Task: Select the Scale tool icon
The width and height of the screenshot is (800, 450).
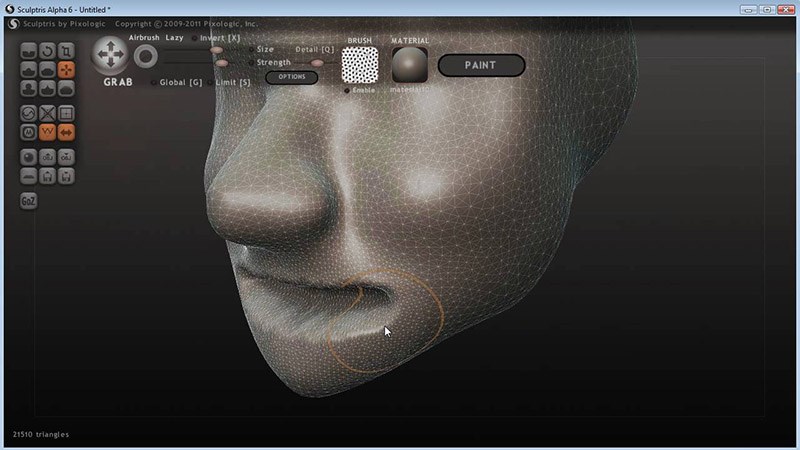Action: tap(66, 50)
